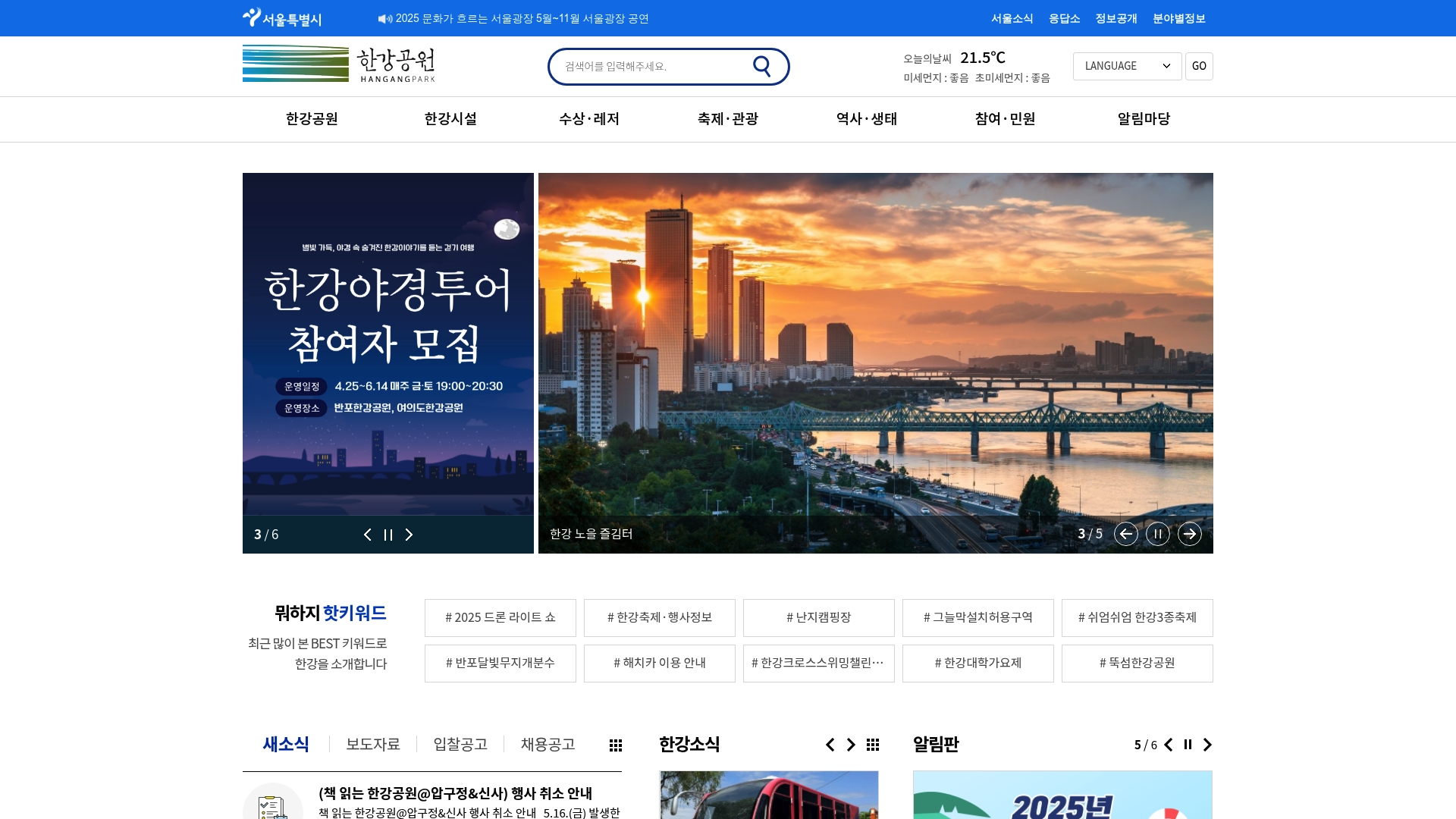Click the 한강 노을 즐김터 caption
Screen dimensions: 1456x819
tap(591, 534)
